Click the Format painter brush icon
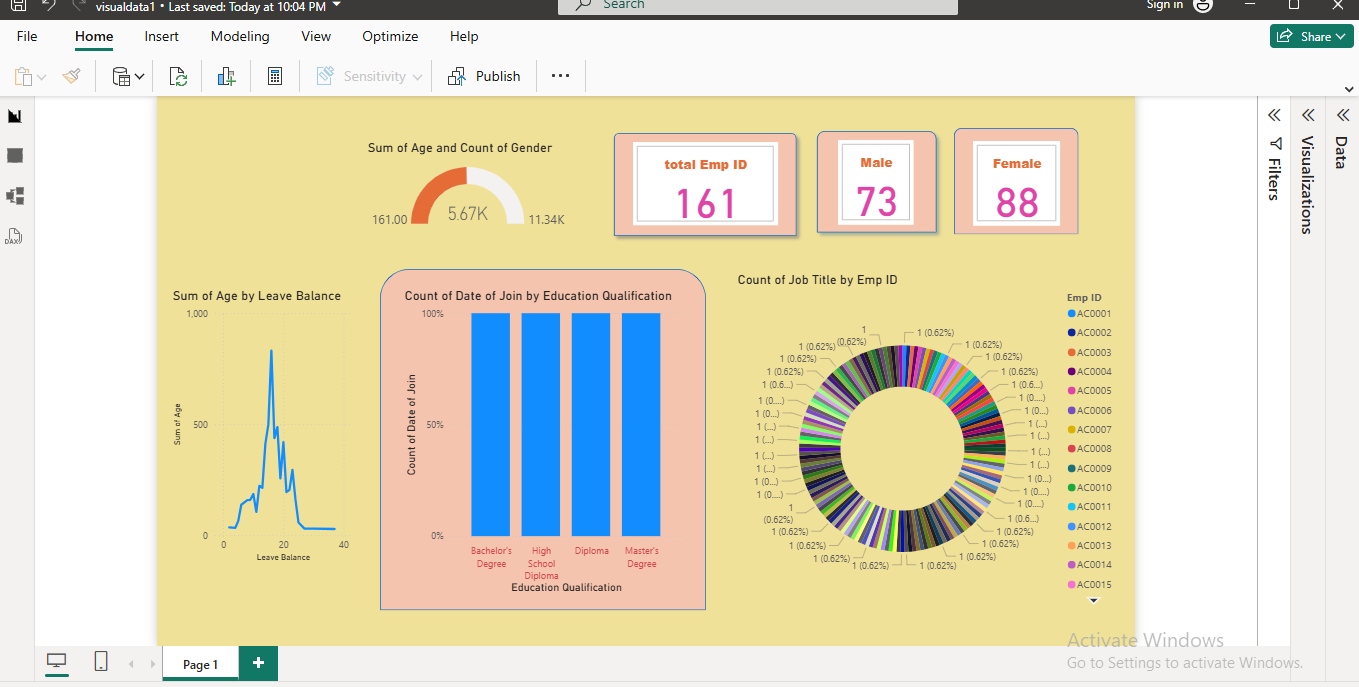 [x=71, y=76]
